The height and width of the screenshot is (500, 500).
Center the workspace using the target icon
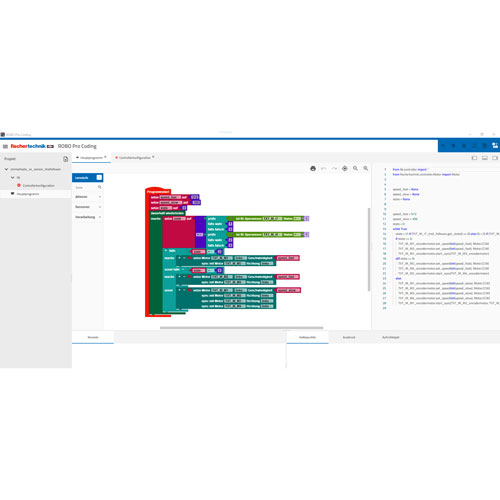[x=345, y=169]
